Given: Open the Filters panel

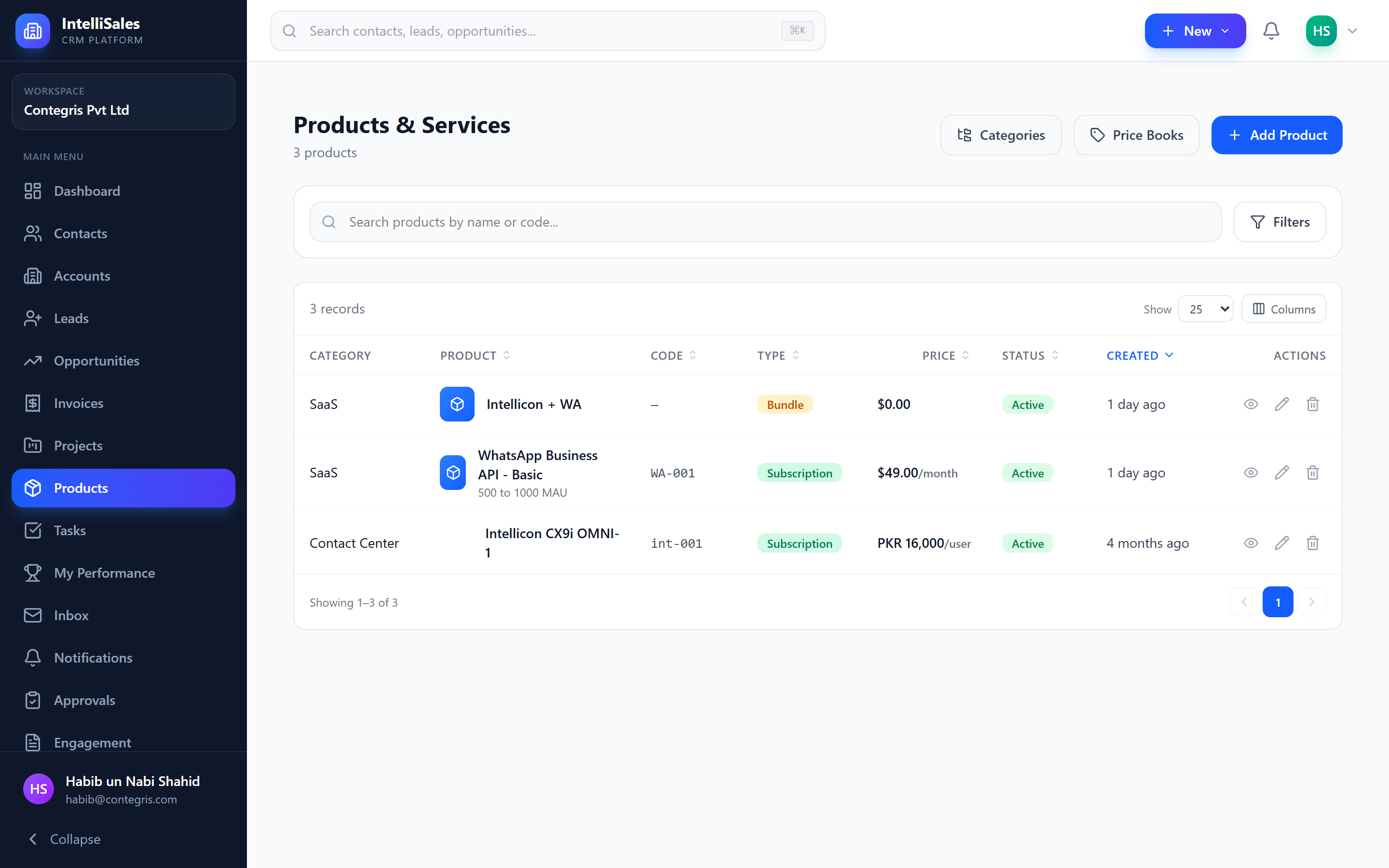Looking at the screenshot, I should [1280, 222].
